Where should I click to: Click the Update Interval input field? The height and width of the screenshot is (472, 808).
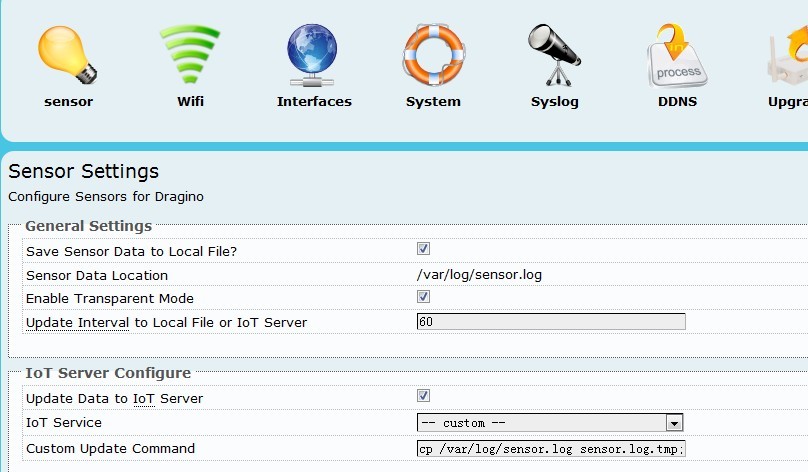[551, 322]
